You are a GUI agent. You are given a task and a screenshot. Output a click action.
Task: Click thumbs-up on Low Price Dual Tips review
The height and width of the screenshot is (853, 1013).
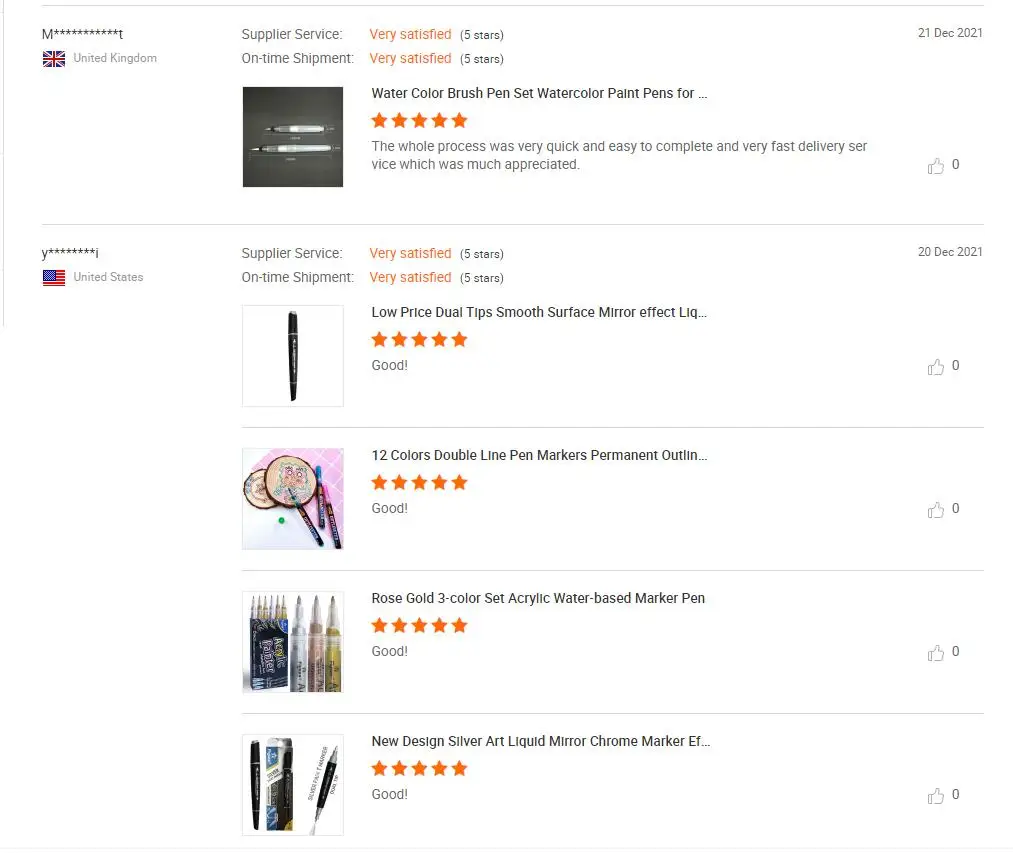tap(936, 367)
